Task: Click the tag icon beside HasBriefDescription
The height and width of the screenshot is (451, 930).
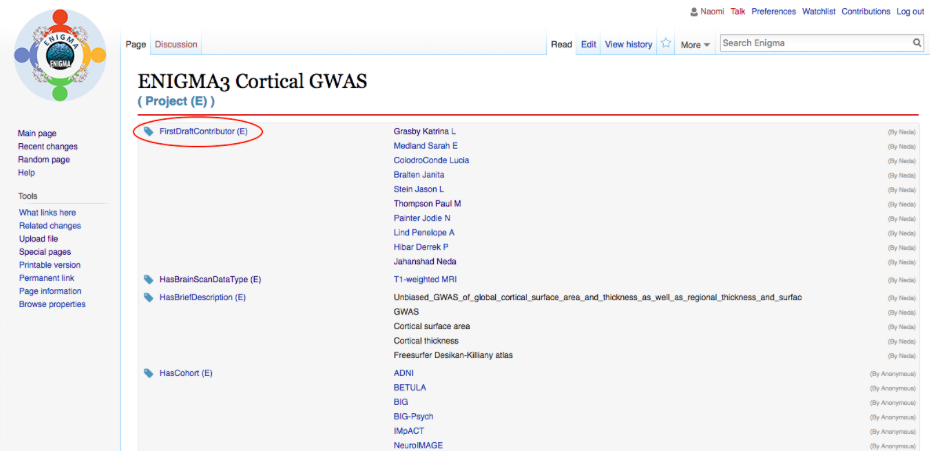Action: point(149,297)
